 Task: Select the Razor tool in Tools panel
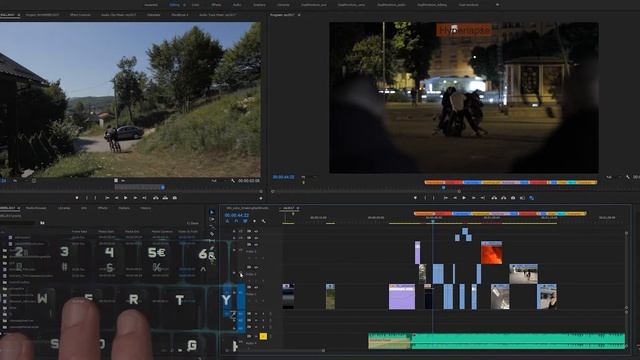pos(212,234)
